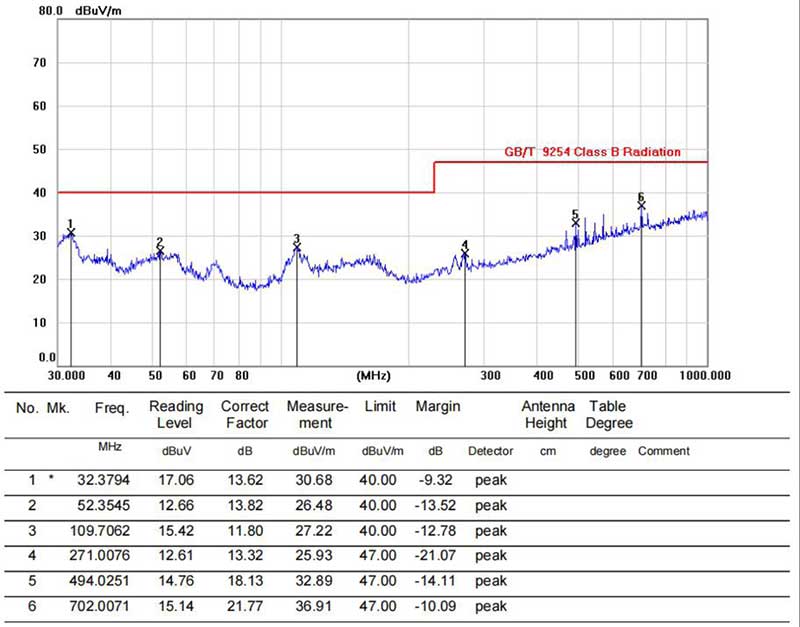The image size is (800, 627).
Task: Click the asterisk in the Mk. column
Action: coord(51,479)
